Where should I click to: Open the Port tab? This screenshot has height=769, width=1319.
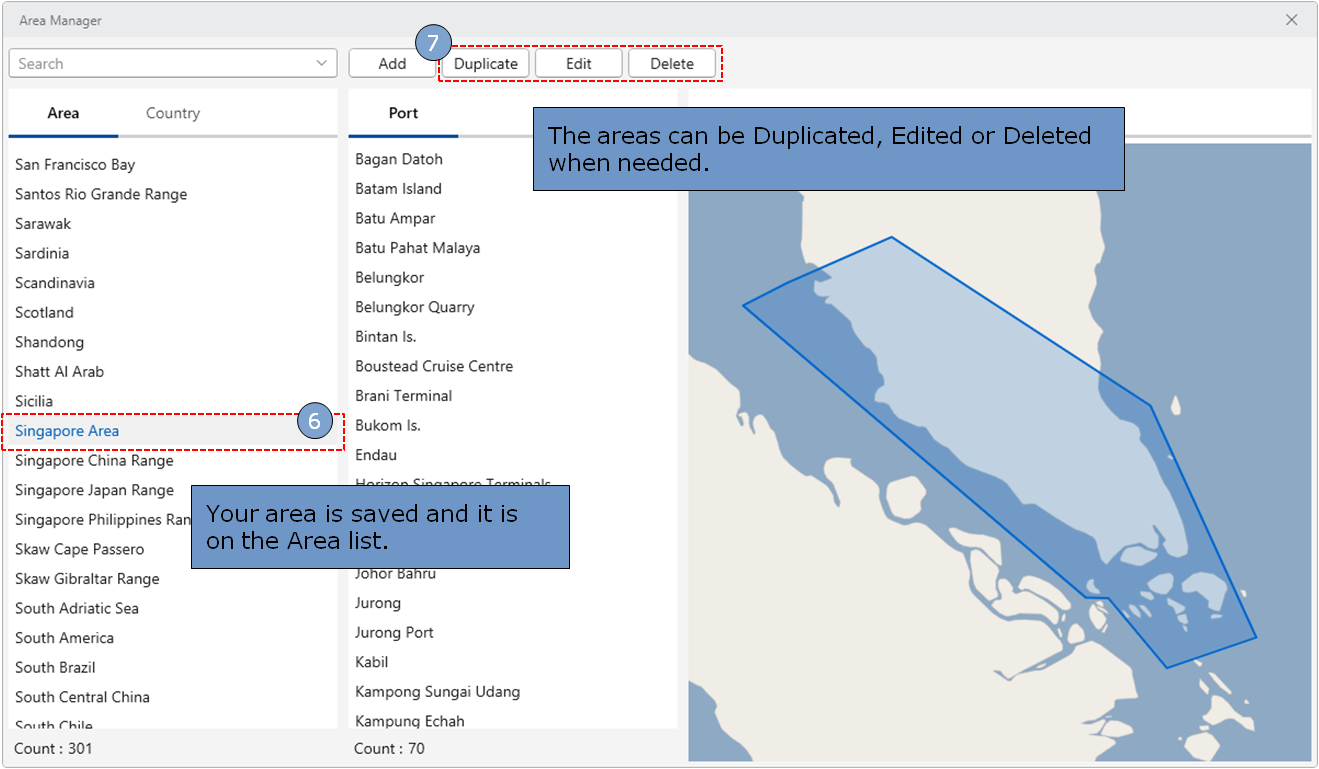click(x=403, y=113)
